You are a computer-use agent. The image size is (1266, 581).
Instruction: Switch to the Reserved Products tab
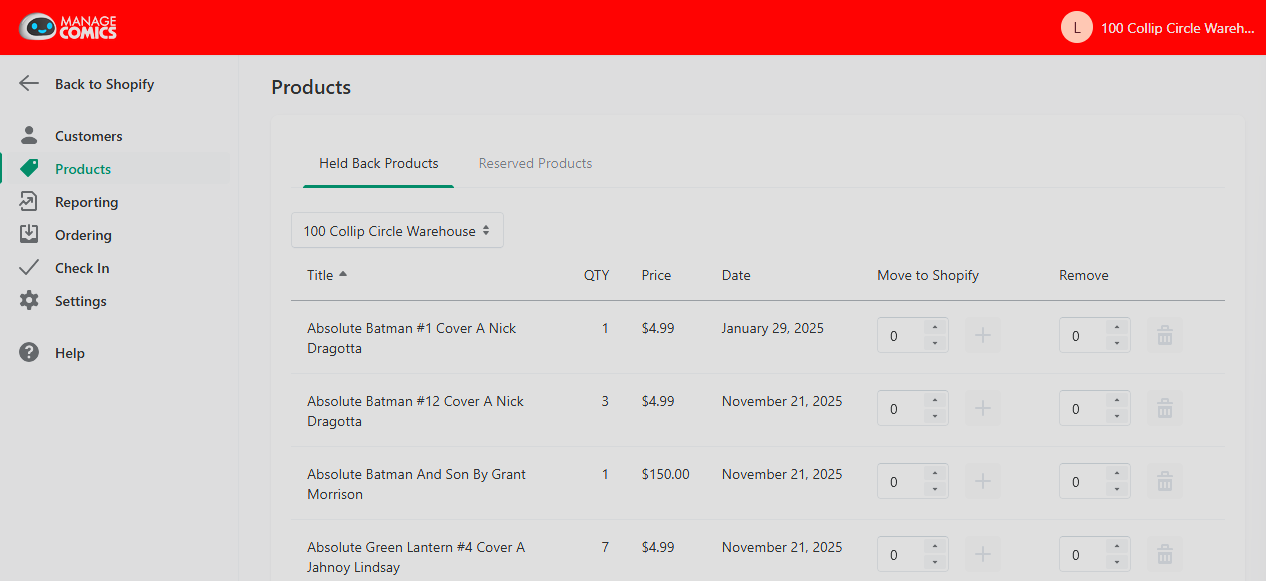point(535,163)
